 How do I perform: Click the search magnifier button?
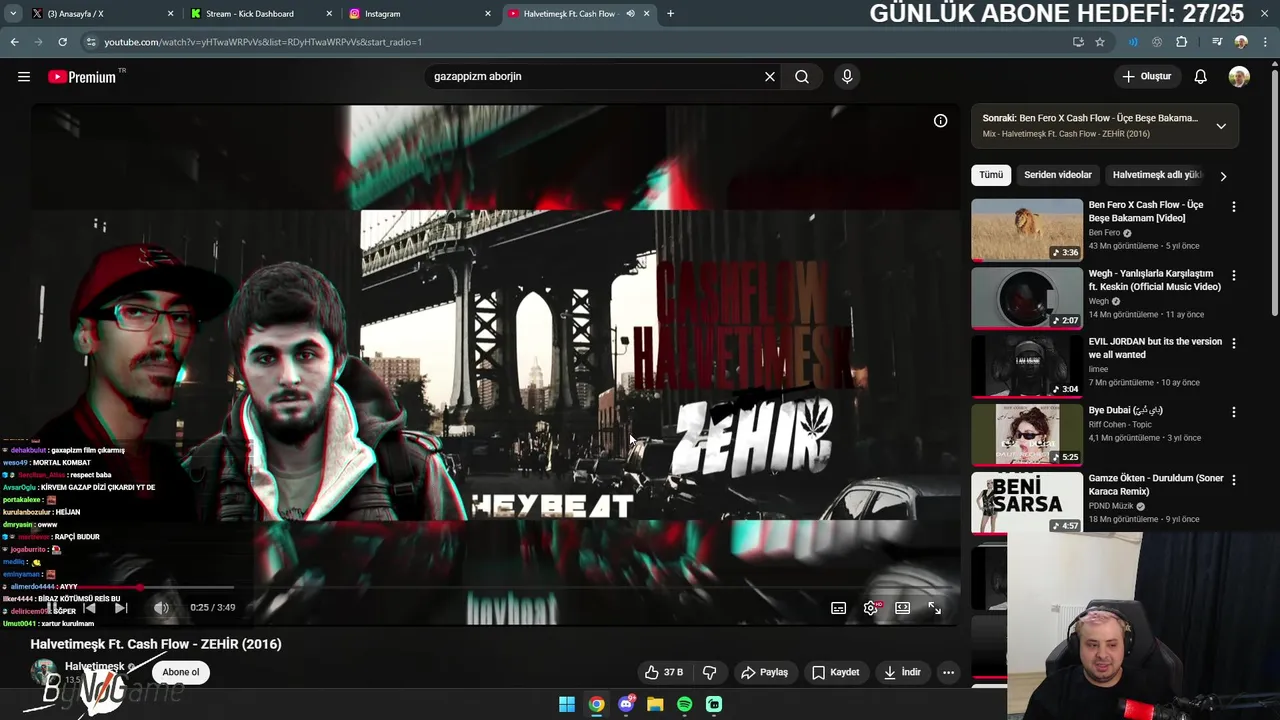click(x=802, y=77)
